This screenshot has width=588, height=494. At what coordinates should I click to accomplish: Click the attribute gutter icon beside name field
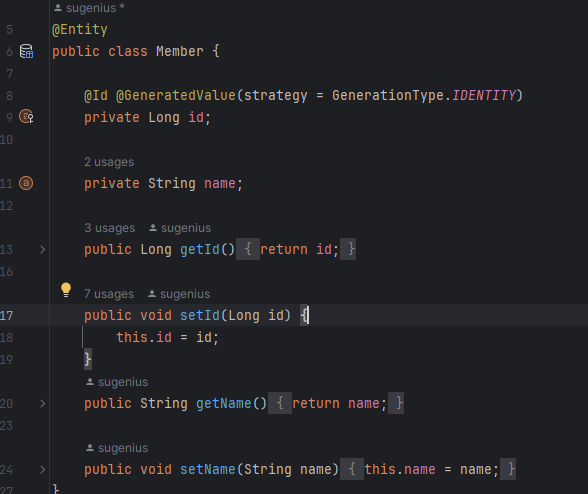pyautogui.click(x=26, y=183)
